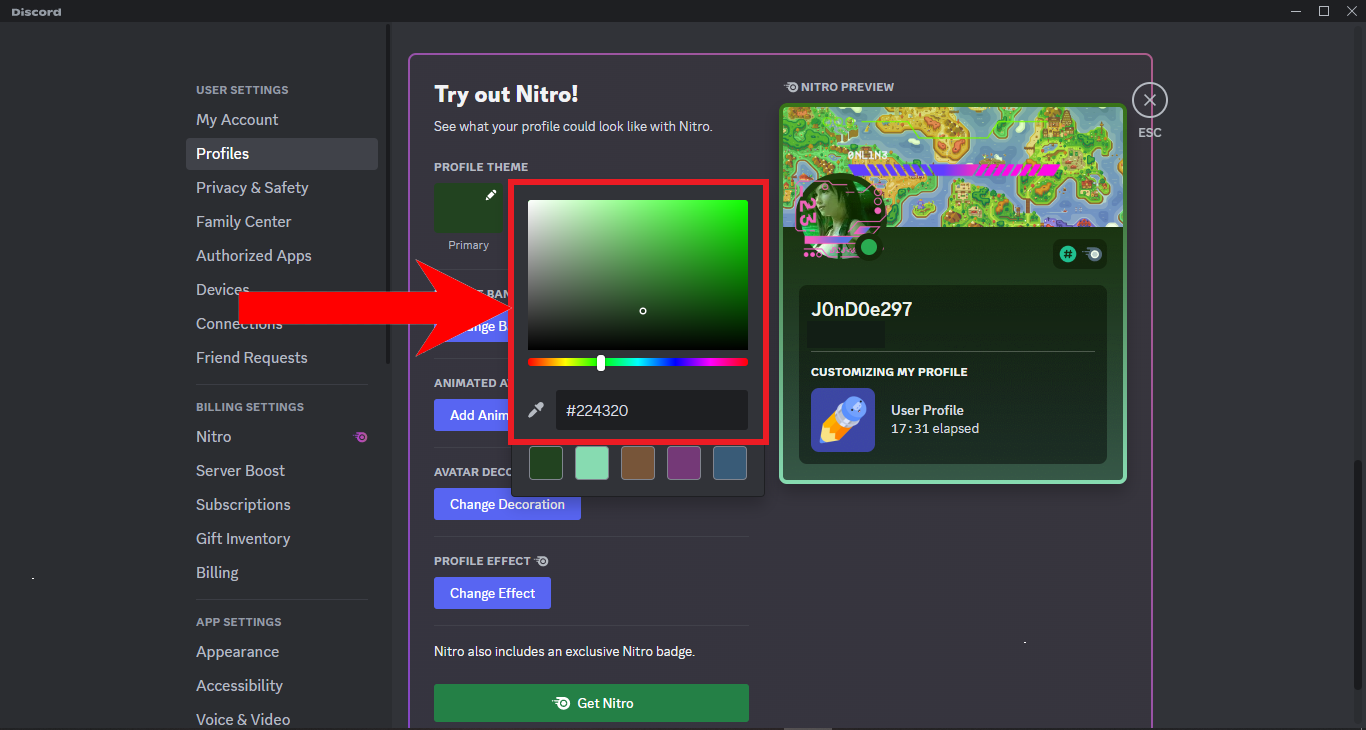This screenshot has width=1366, height=730.
Task: Choose the brown preset swatch
Action: [x=638, y=463]
